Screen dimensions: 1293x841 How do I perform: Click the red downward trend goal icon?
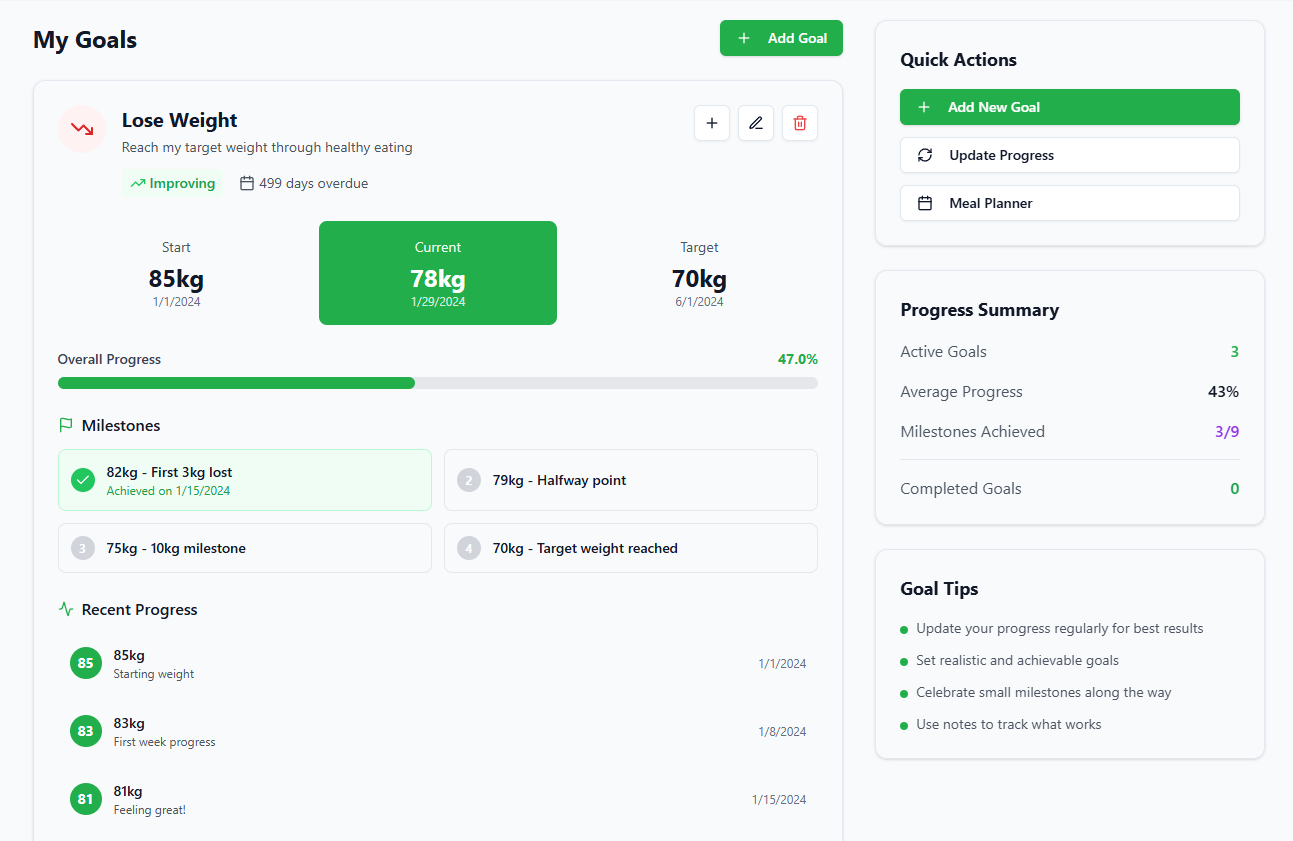click(x=82, y=129)
